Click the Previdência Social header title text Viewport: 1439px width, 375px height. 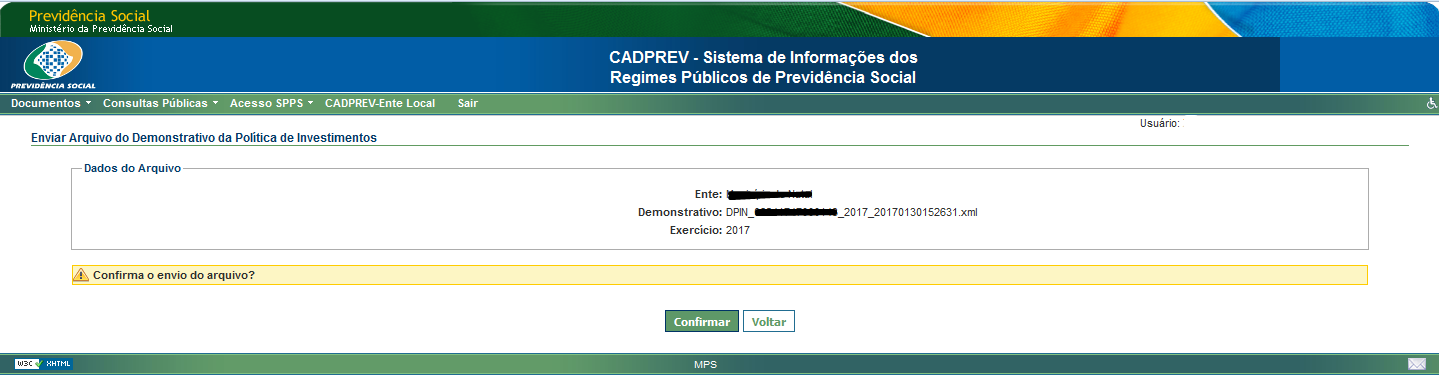coord(89,16)
